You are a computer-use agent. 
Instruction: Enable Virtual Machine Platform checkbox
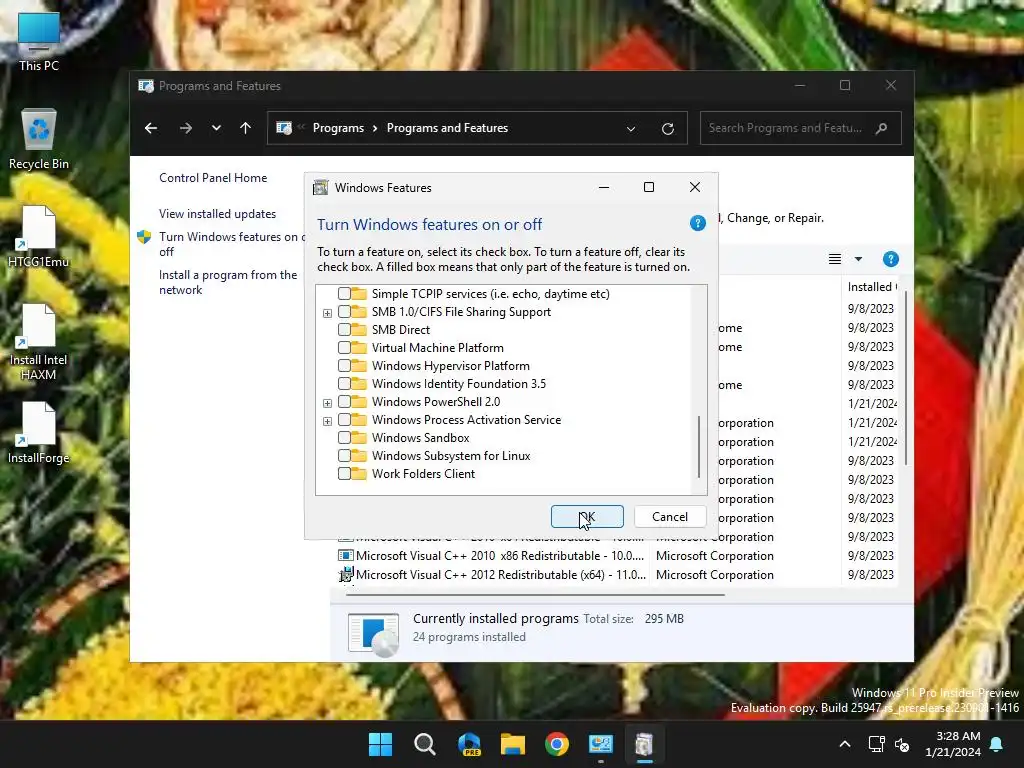click(344, 347)
